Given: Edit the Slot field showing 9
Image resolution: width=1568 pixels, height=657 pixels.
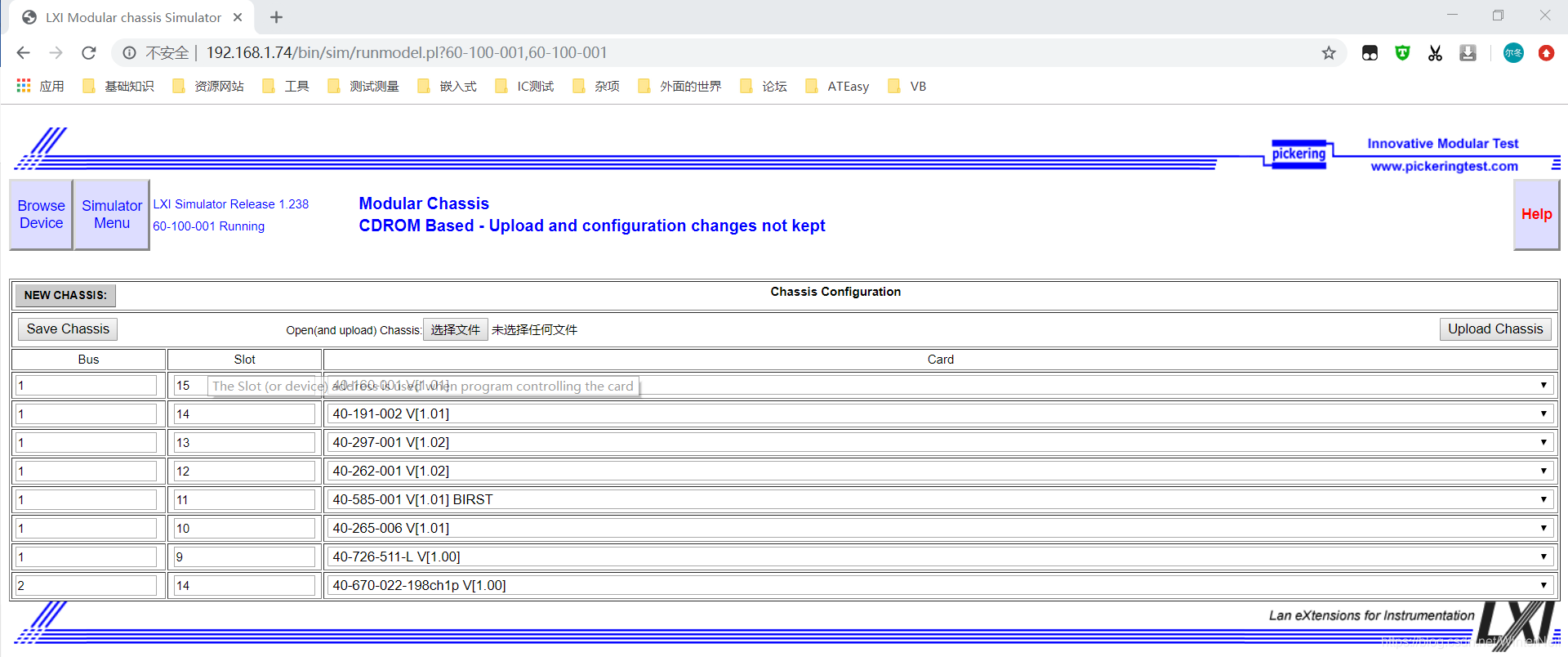Looking at the screenshot, I should pos(244,556).
